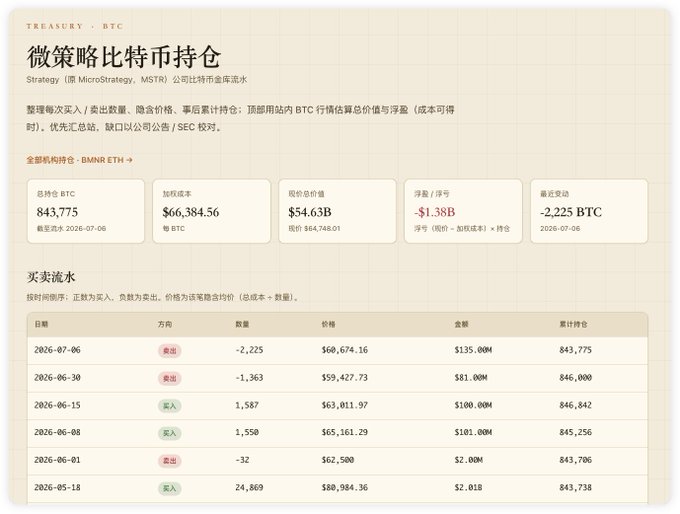680x514 pixels.
Task: Click the 买入 badge in the 2026-06-15 row
Action: tap(170, 406)
